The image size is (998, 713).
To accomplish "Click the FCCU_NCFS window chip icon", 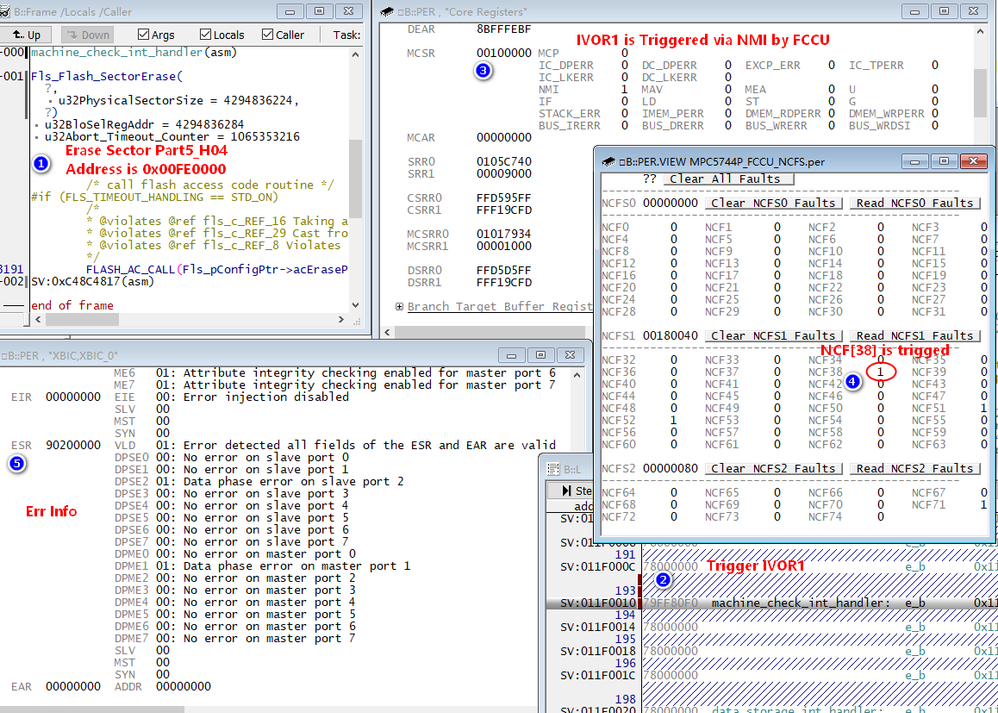I will click(608, 162).
